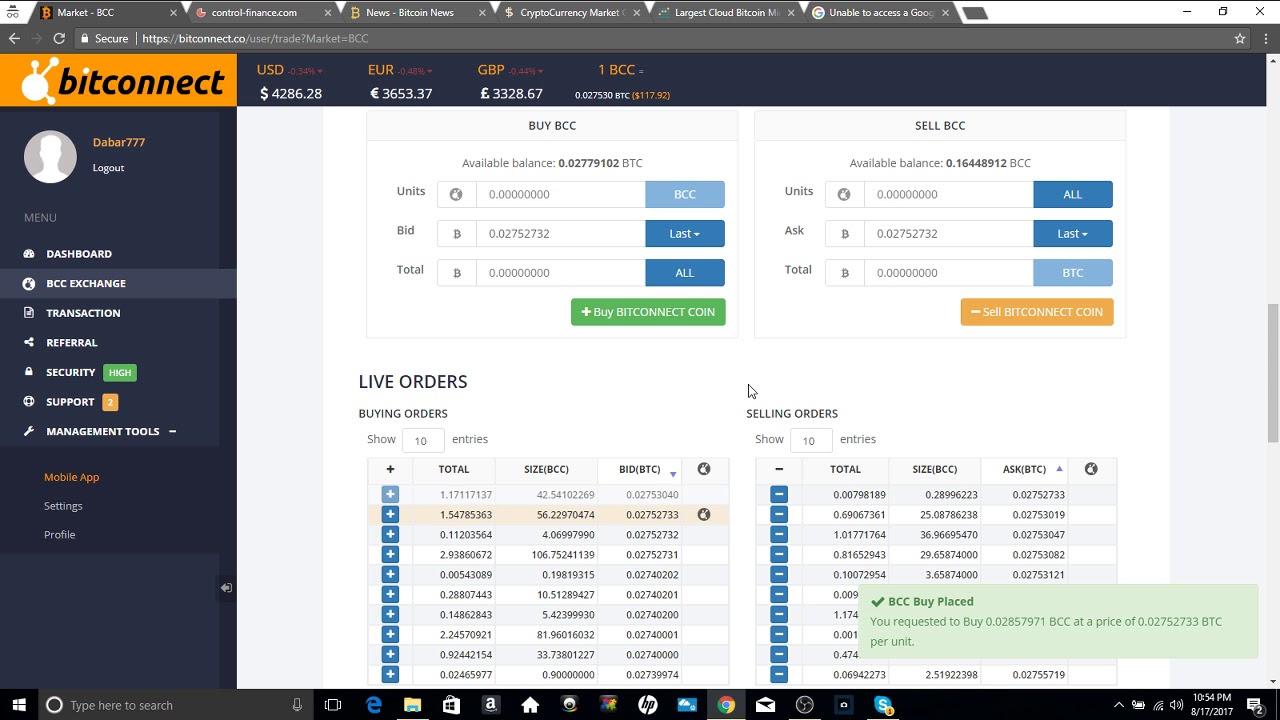Open the Dashboard sidebar item
Viewport: 1280px width, 720px height.
(x=78, y=254)
